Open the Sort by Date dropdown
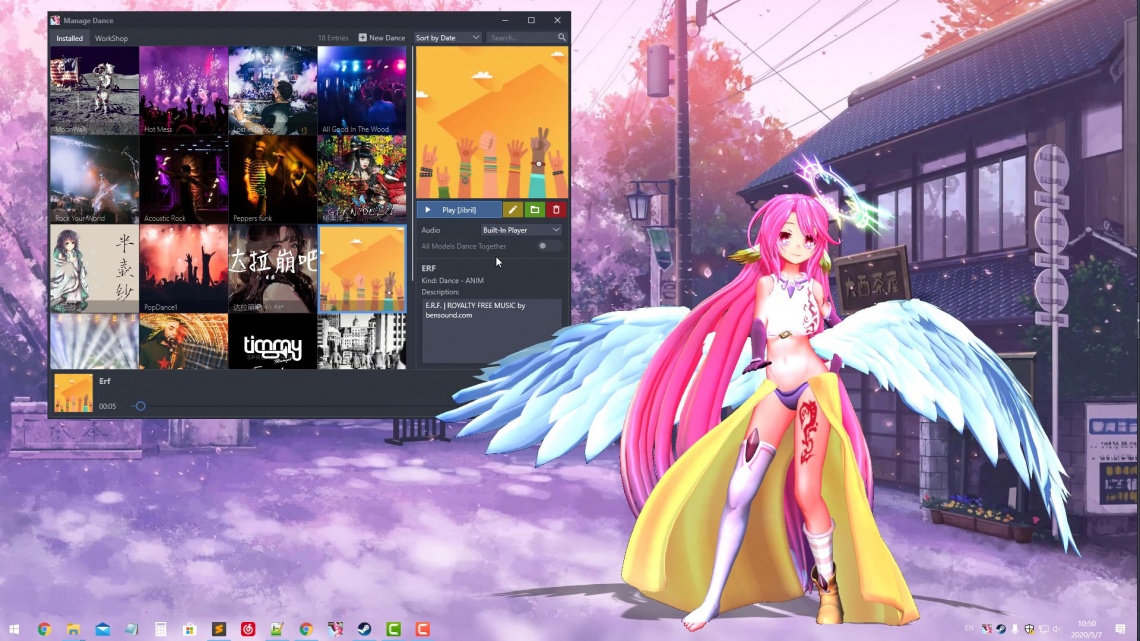Viewport: 1140px width, 641px height. click(447, 38)
